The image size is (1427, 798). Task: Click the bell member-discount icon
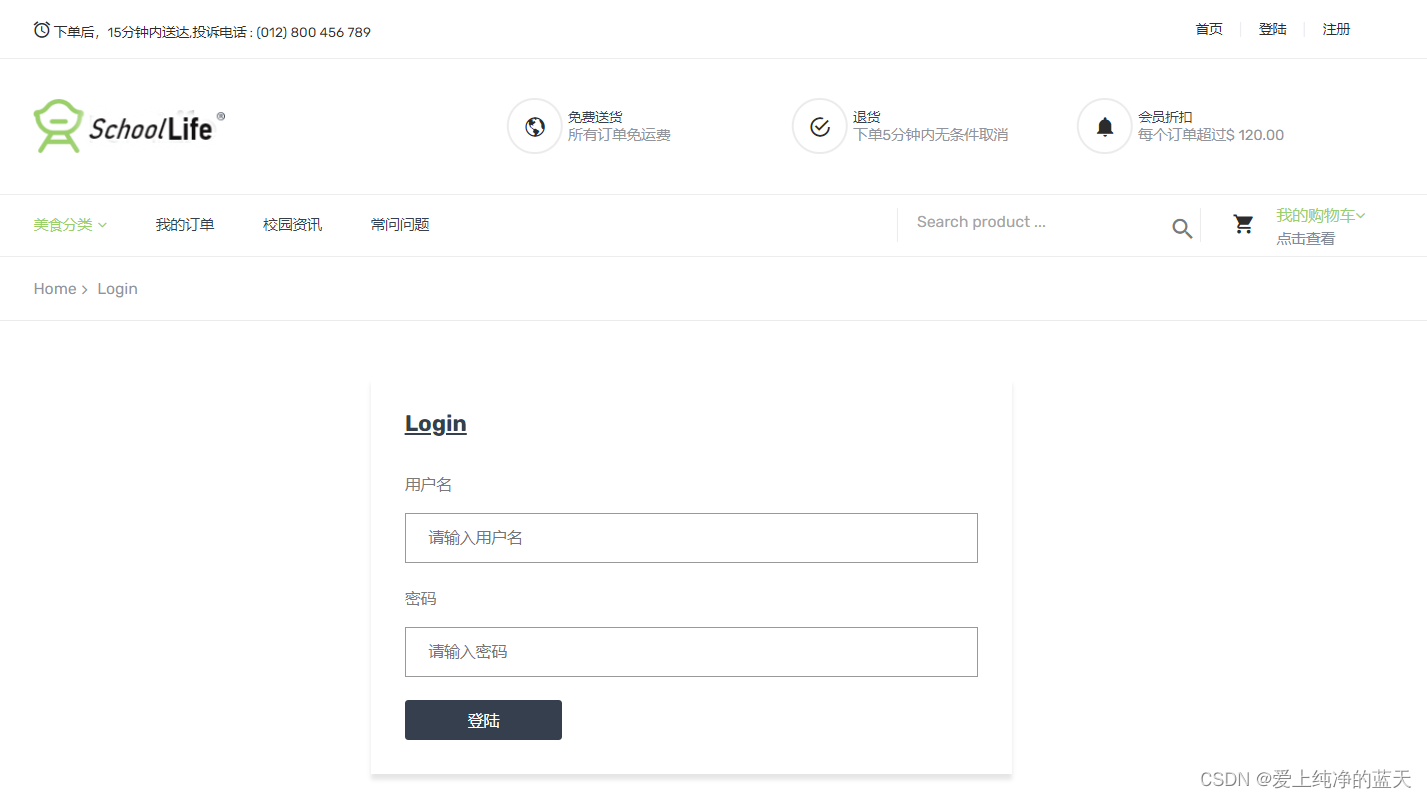pyautogui.click(x=1105, y=126)
